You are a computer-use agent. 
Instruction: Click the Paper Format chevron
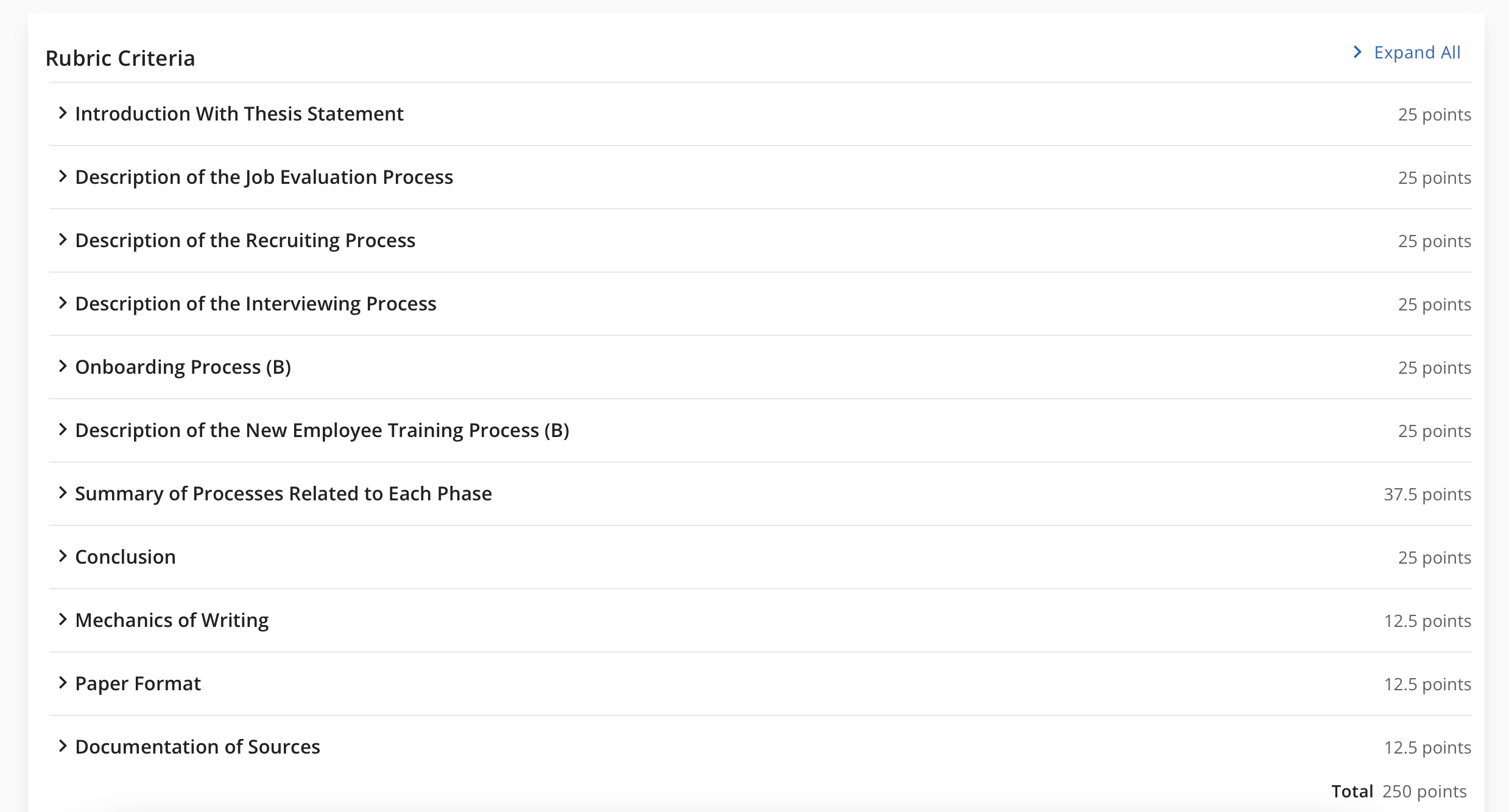click(x=63, y=683)
